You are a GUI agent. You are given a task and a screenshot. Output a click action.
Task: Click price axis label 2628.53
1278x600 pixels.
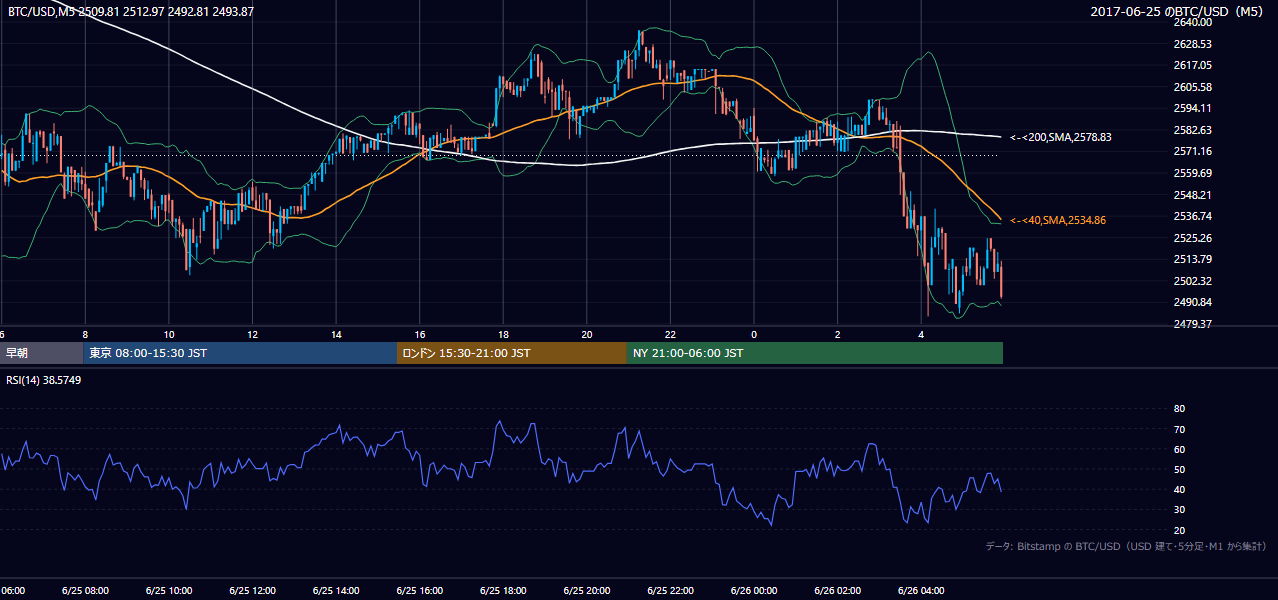point(1192,44)
